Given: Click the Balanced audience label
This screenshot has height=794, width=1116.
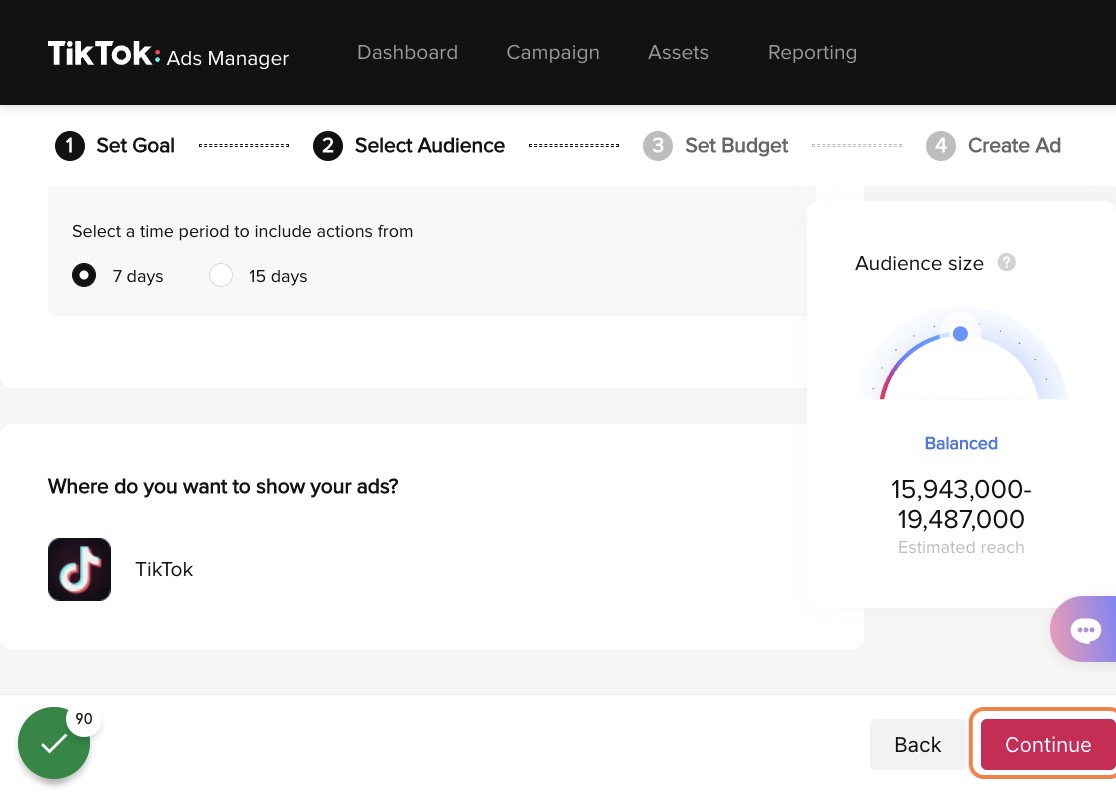Looking at the screenshot, I should (x=961, y=443).
